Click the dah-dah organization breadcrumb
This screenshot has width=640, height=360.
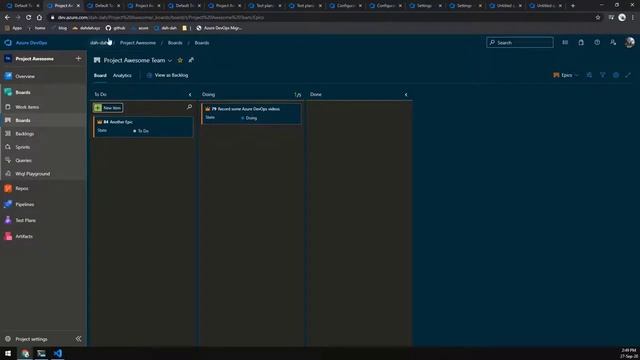tap(99, 43)
